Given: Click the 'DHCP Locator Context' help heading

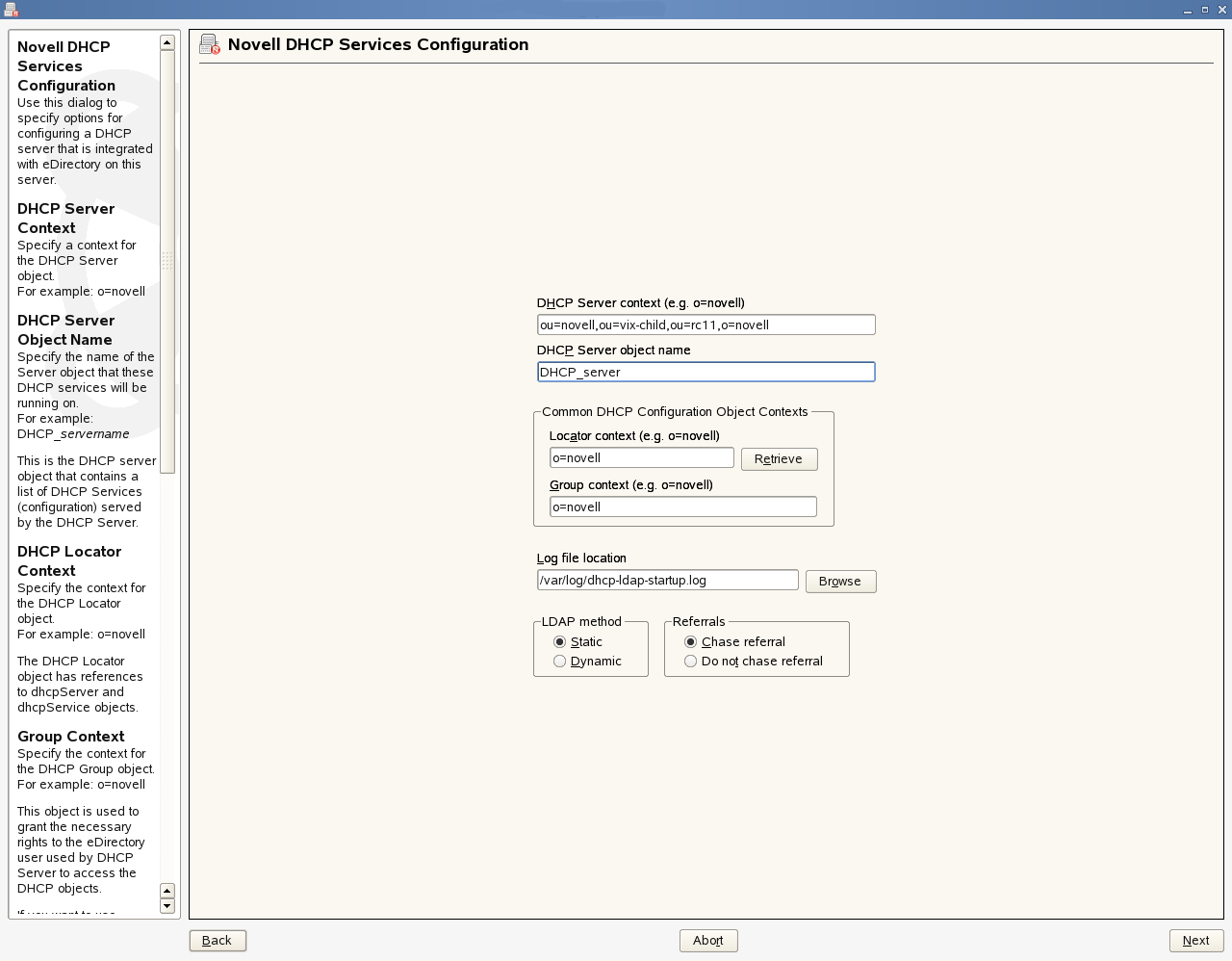Looking at the screenshot, I should point(69,561).
